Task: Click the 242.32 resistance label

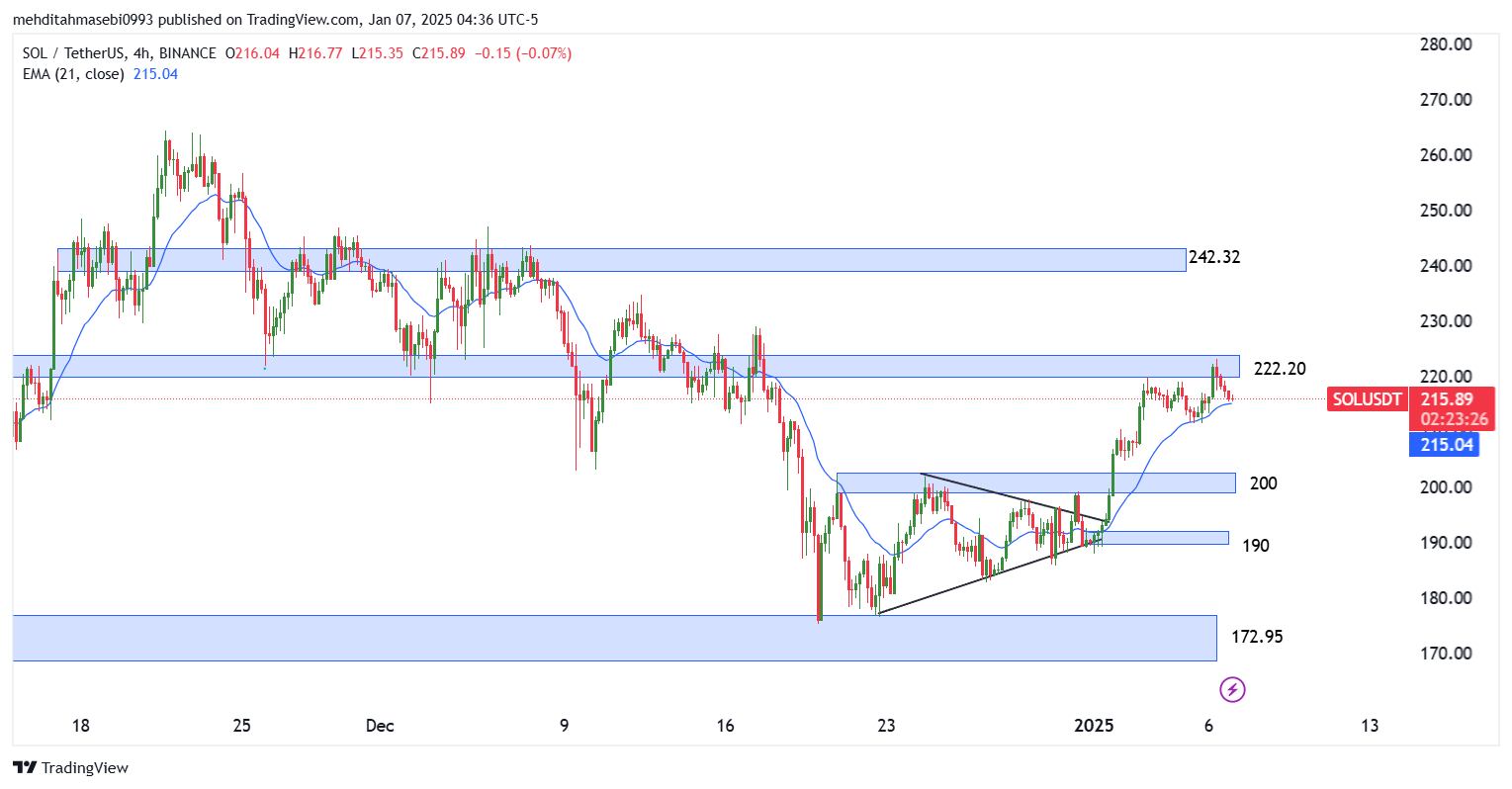Action: tap(1214, 257)
